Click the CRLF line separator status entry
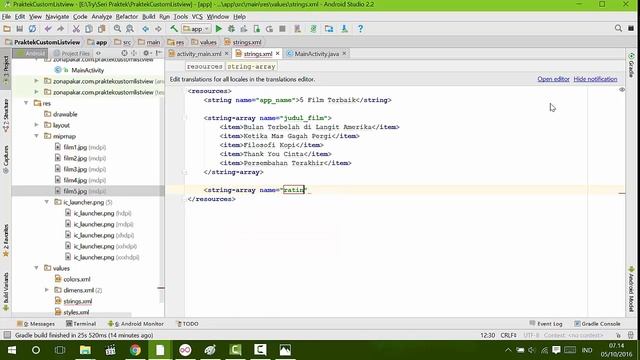The image size is (640, 360). pos(509,335)
